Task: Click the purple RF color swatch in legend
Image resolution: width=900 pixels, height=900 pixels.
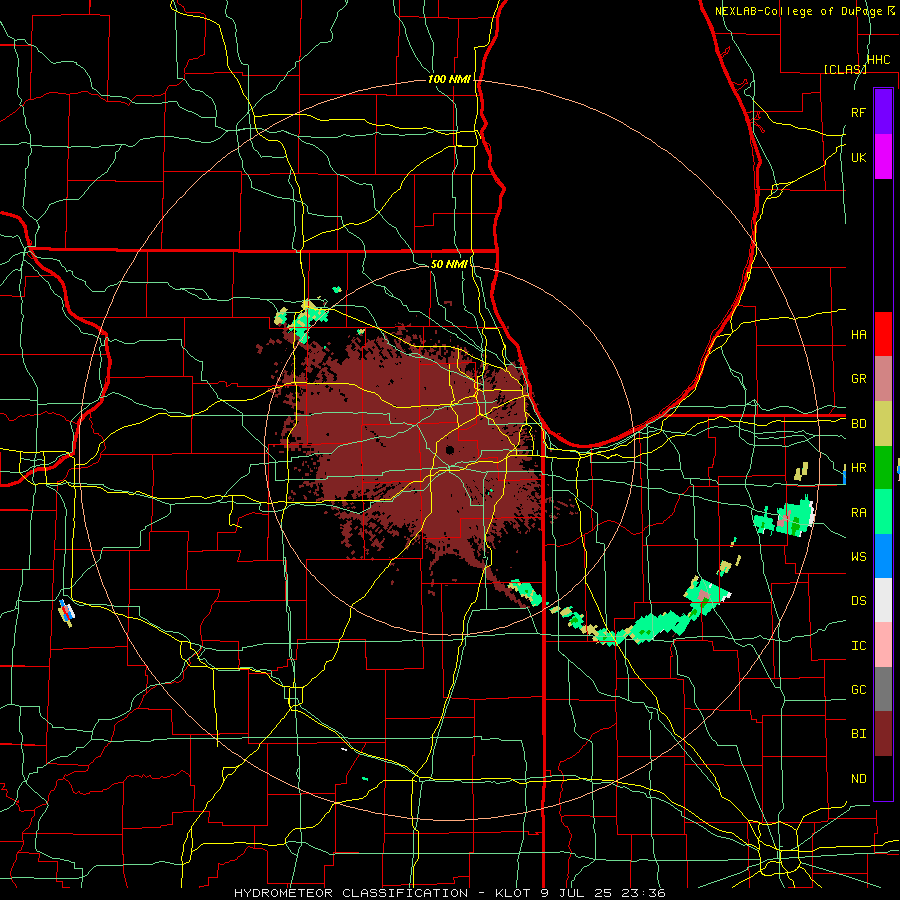Action: pyautogui.click(x=883, y=112)
